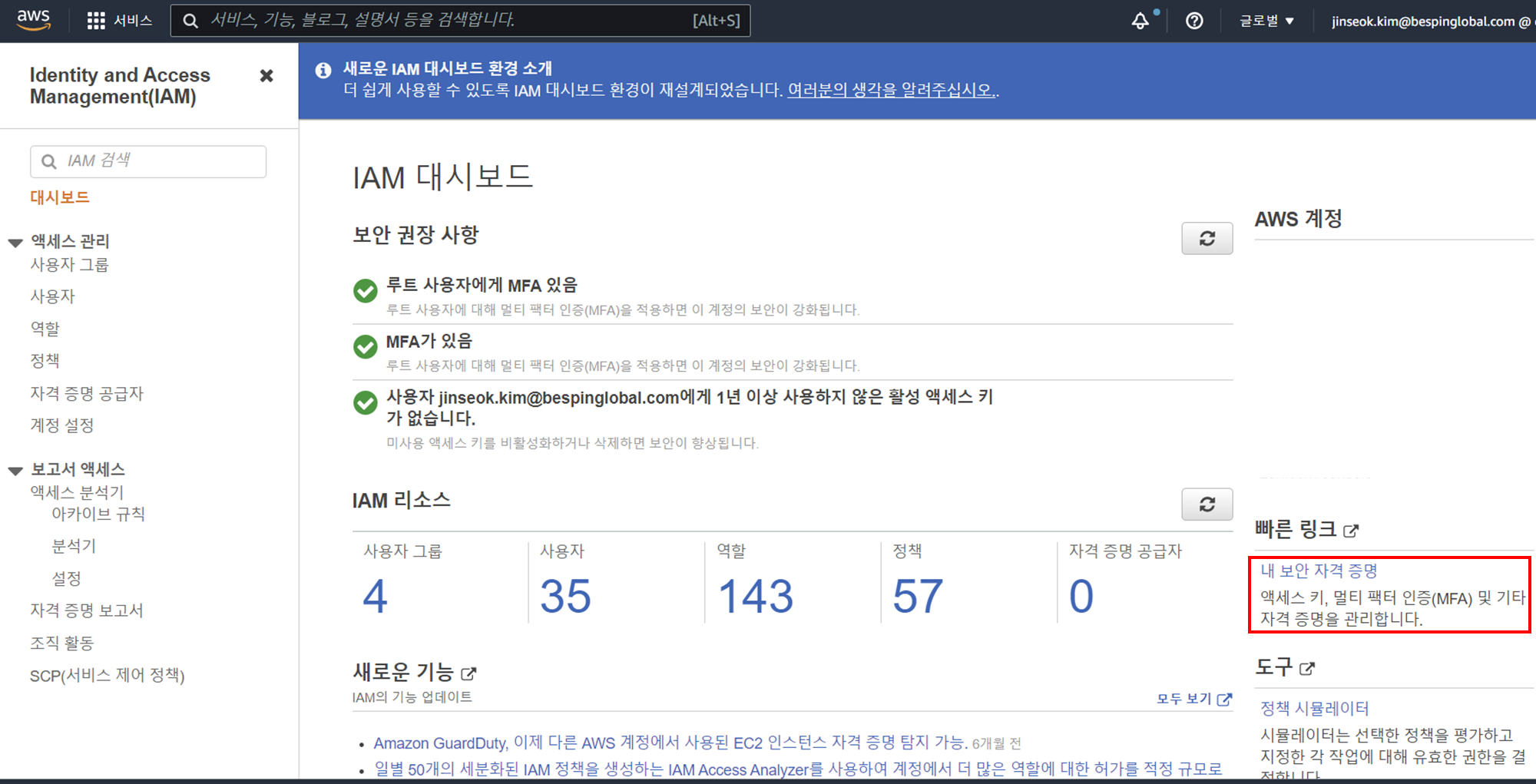Open 역할 in the sidebar
Screen dimensions: 1536x784
(x=45, y=329)
